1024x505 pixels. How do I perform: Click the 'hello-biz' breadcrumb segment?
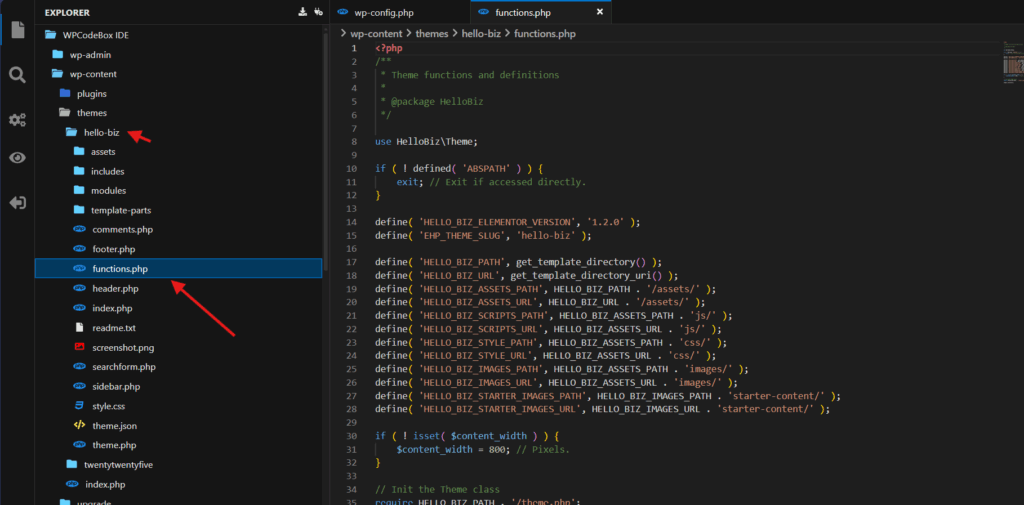481,33
